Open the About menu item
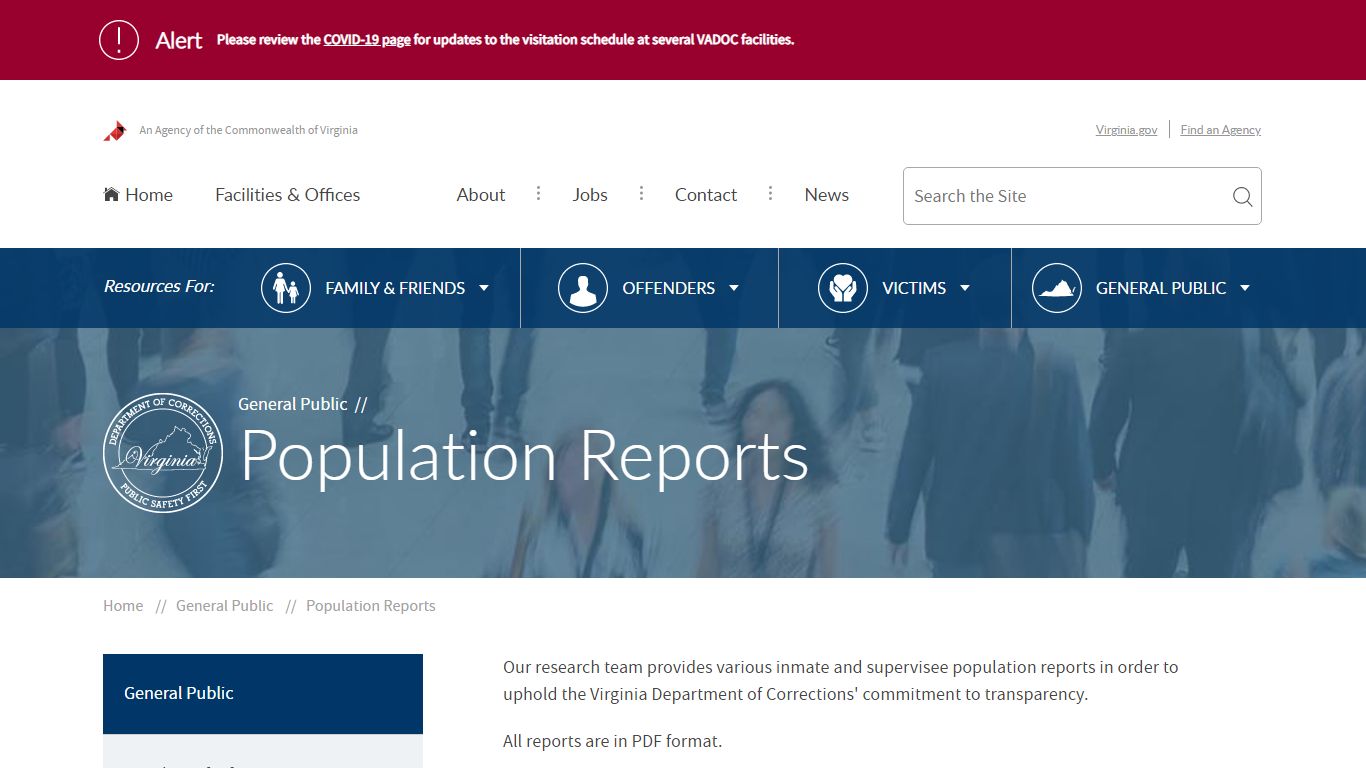Screen dimensions: 1366x768 [x=481, y=195]
